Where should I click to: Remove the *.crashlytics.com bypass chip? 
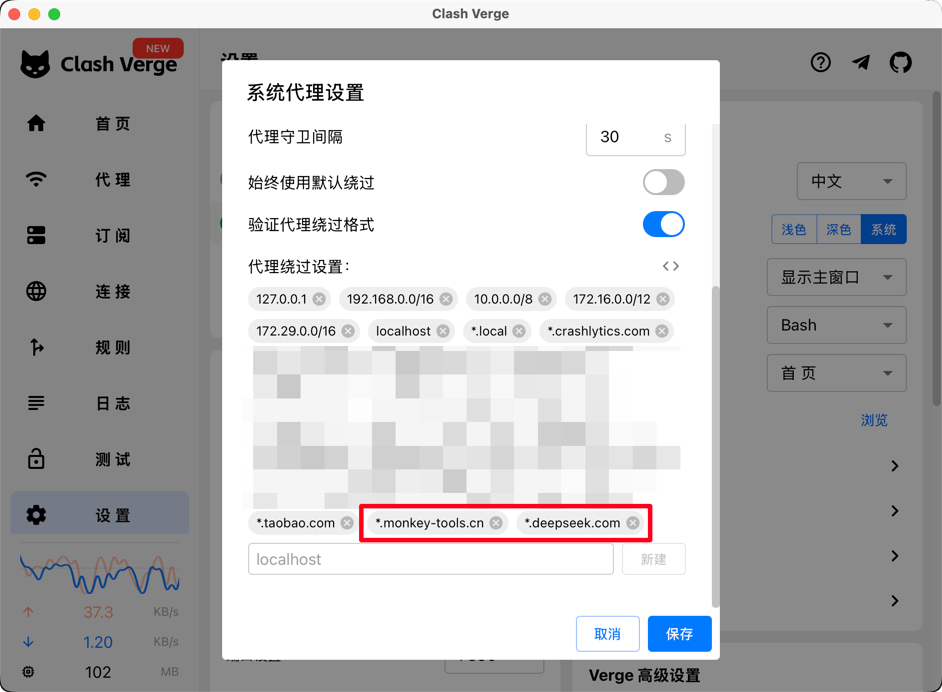661,331
